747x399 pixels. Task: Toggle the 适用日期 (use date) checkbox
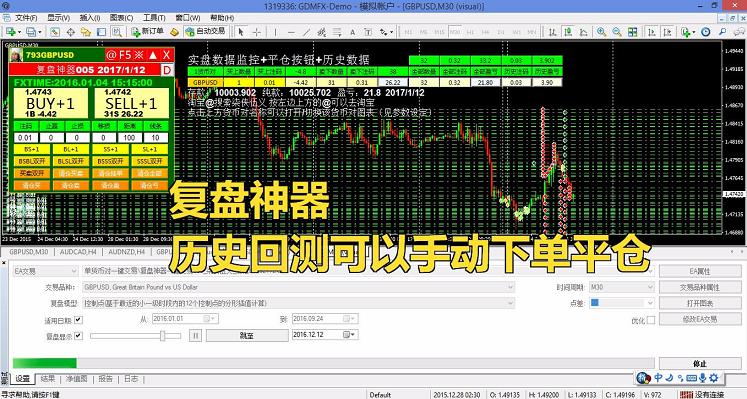coord(79,320)
